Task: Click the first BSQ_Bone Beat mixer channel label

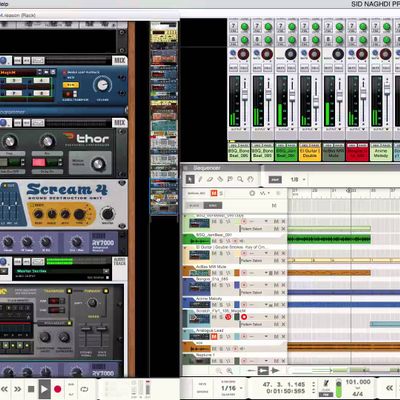Action: coord(239,153)
